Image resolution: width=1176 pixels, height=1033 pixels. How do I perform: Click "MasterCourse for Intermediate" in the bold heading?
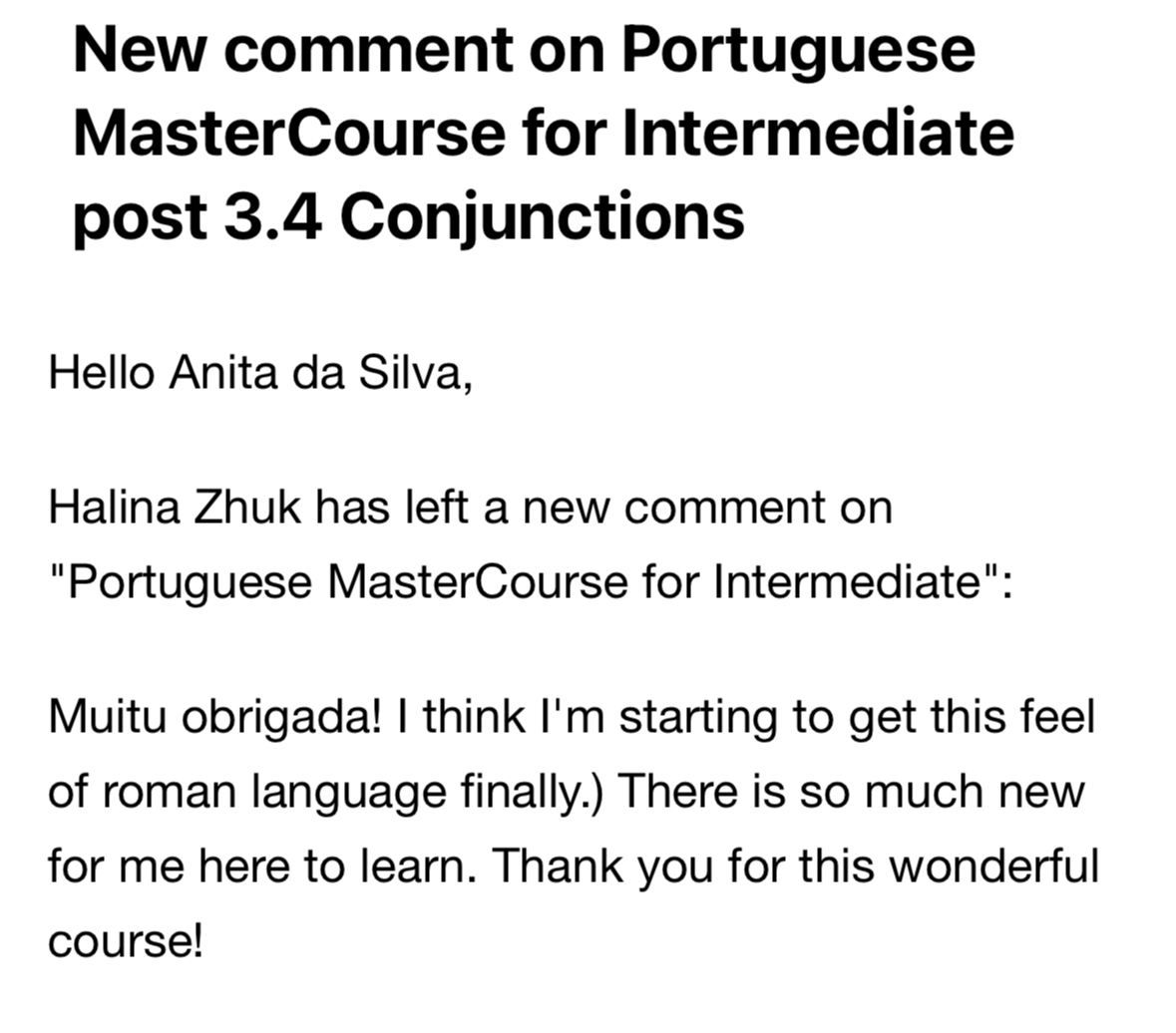pyautogui.click(x=544, y=134)
